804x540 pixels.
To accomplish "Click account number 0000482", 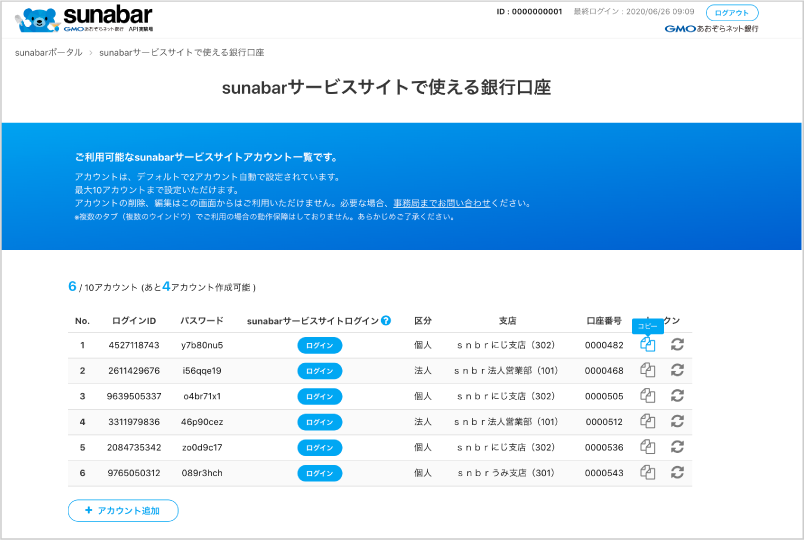I will click(x=604, y=345).
